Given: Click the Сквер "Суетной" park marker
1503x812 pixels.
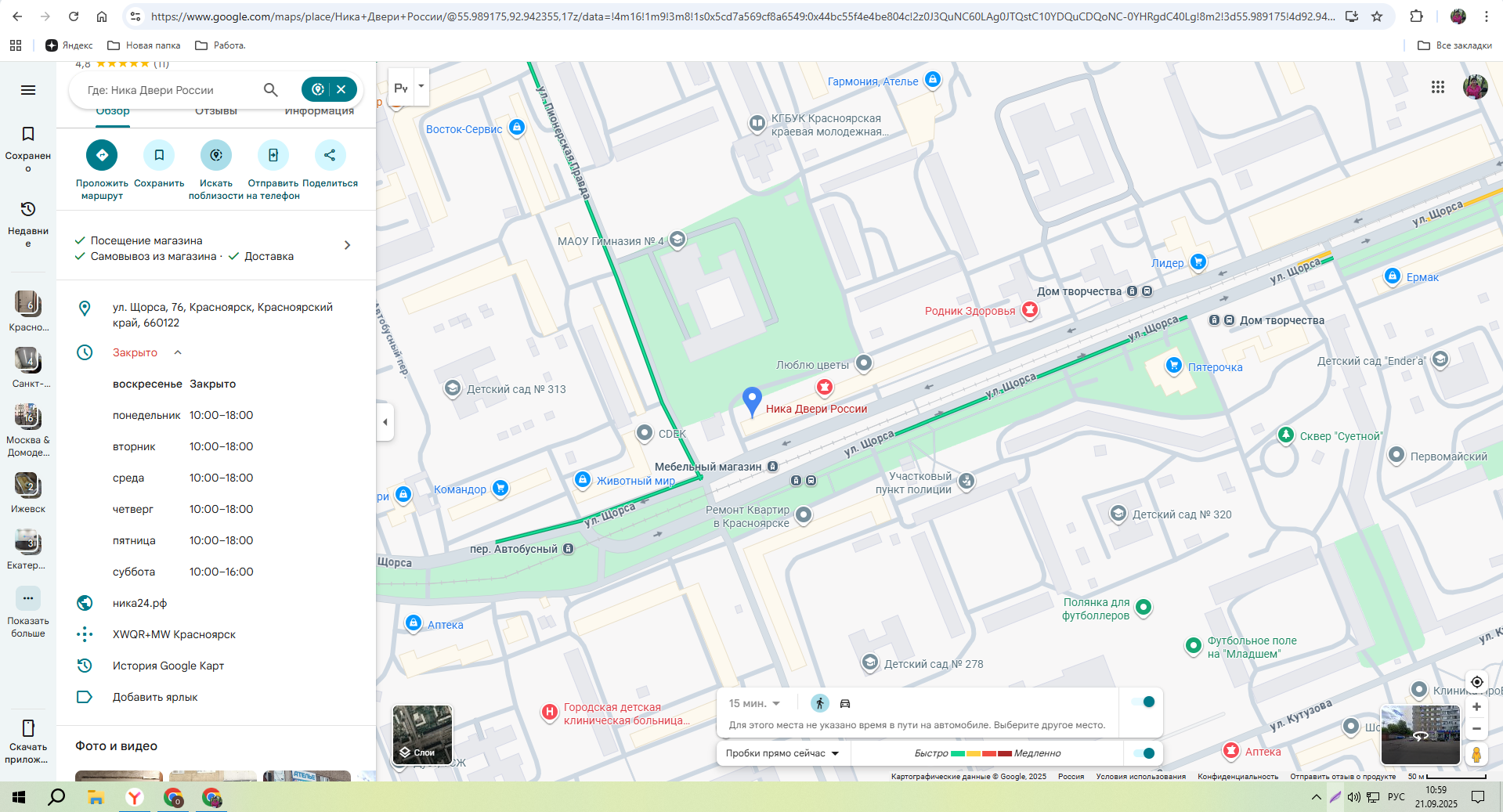Looking at the screenshot, I should click(x=1285, y=435).
